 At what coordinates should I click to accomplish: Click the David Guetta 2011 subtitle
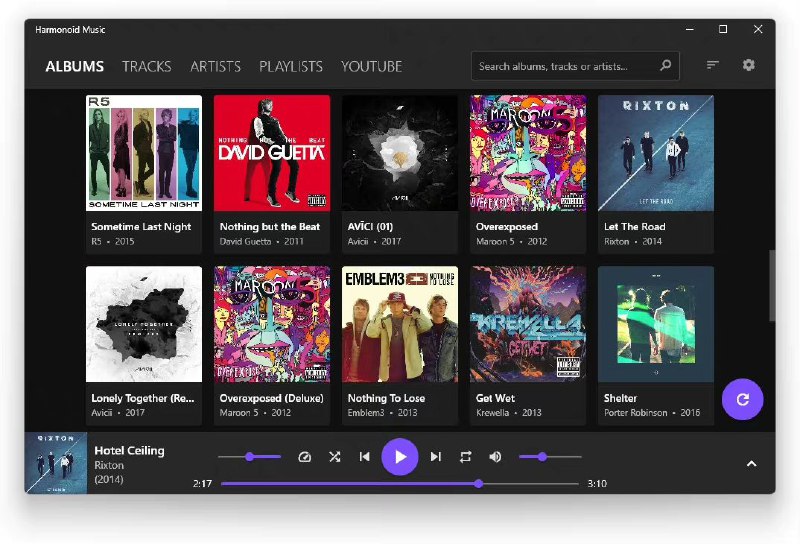262,241
